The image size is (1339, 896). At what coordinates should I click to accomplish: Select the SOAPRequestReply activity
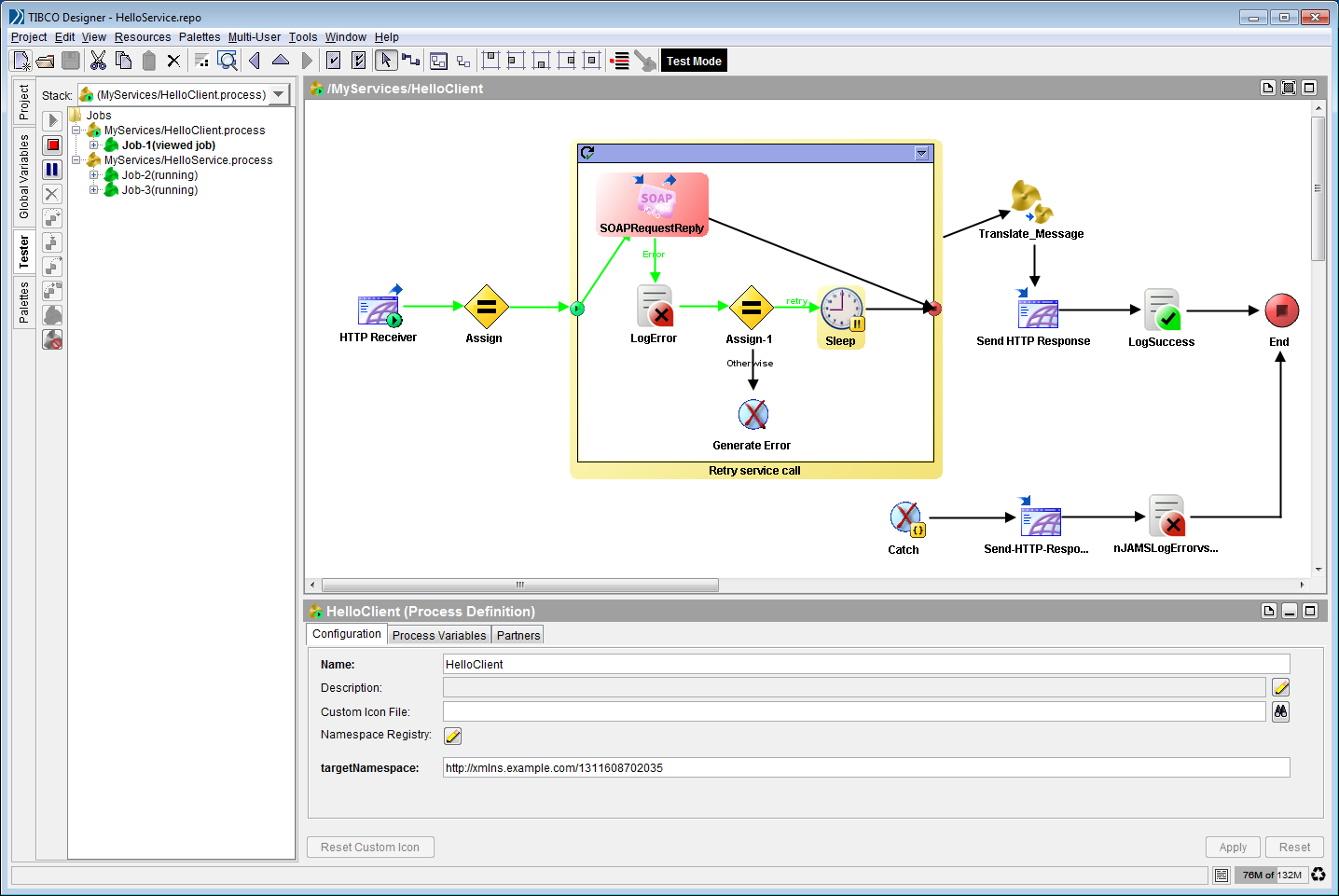(653, 204)
